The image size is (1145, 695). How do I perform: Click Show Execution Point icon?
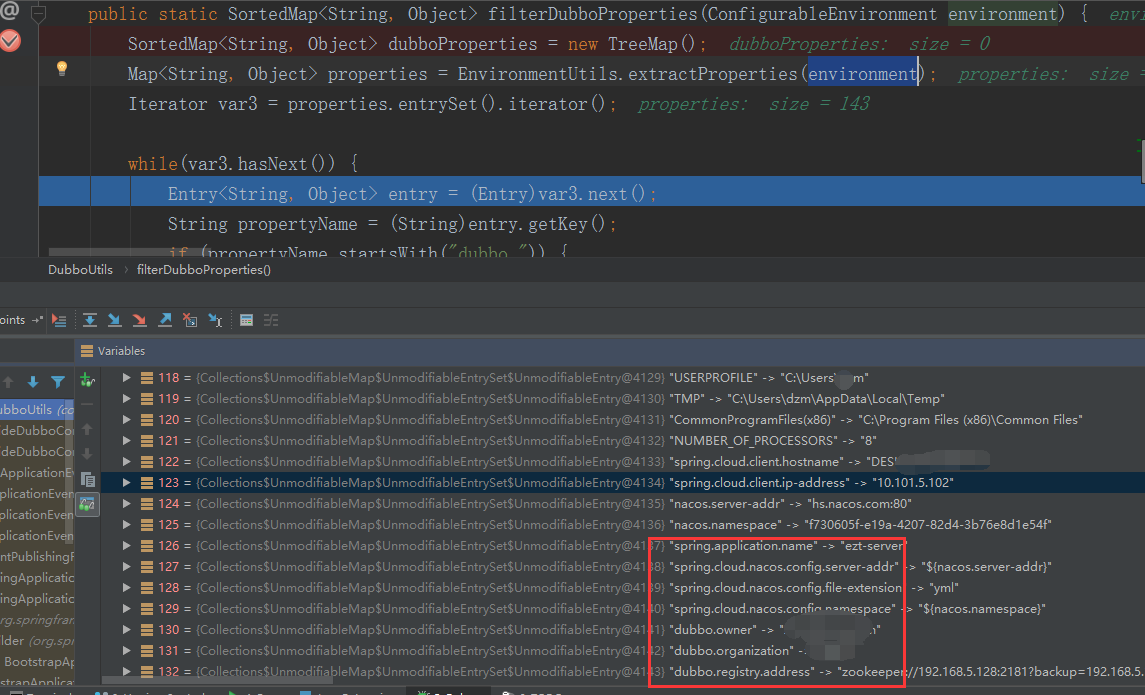tap(59, 320)
